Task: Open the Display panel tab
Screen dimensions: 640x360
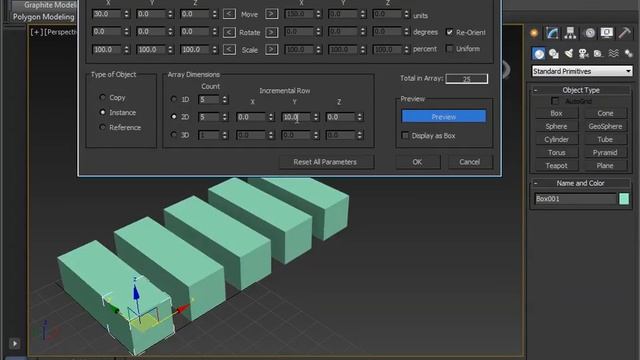Action: click(x=607, y=33)
